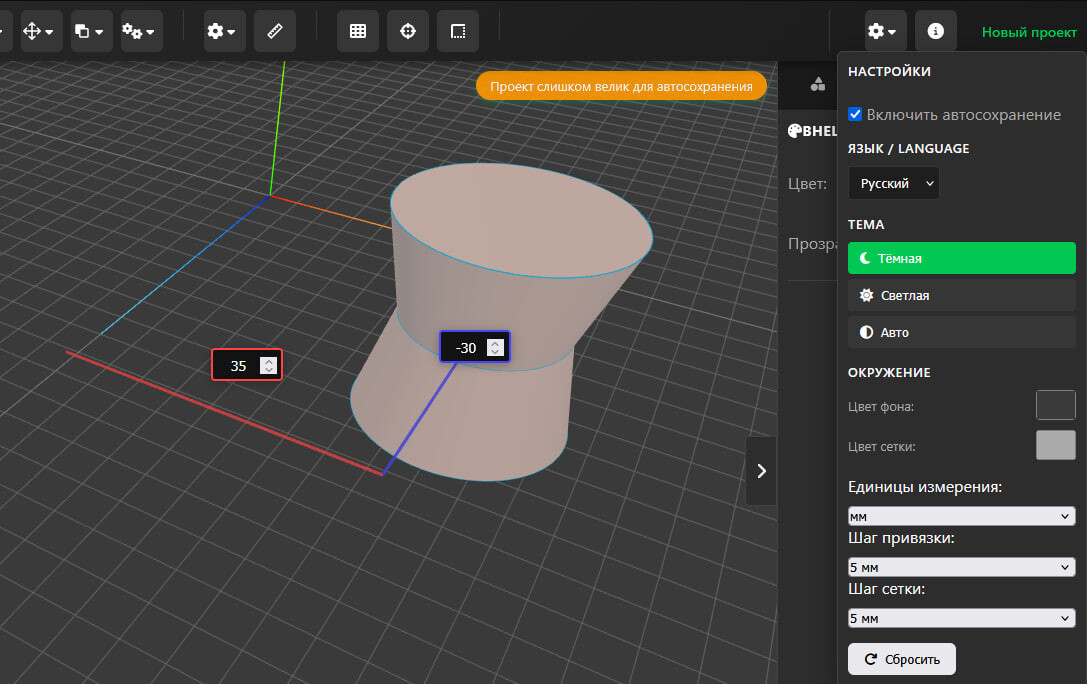Open the move/transform tool dropdown

pyautogui.click(x=39, y=31)
